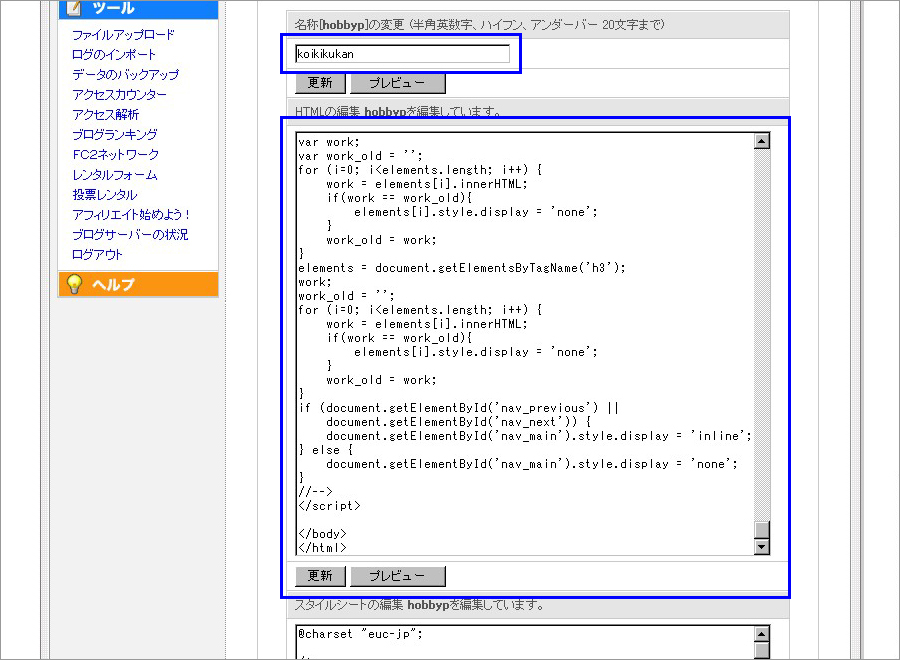Viewport: 900px width, 660px height.
Task: Focus the template name field containing koikikukan
Action: tap(402, 54)
